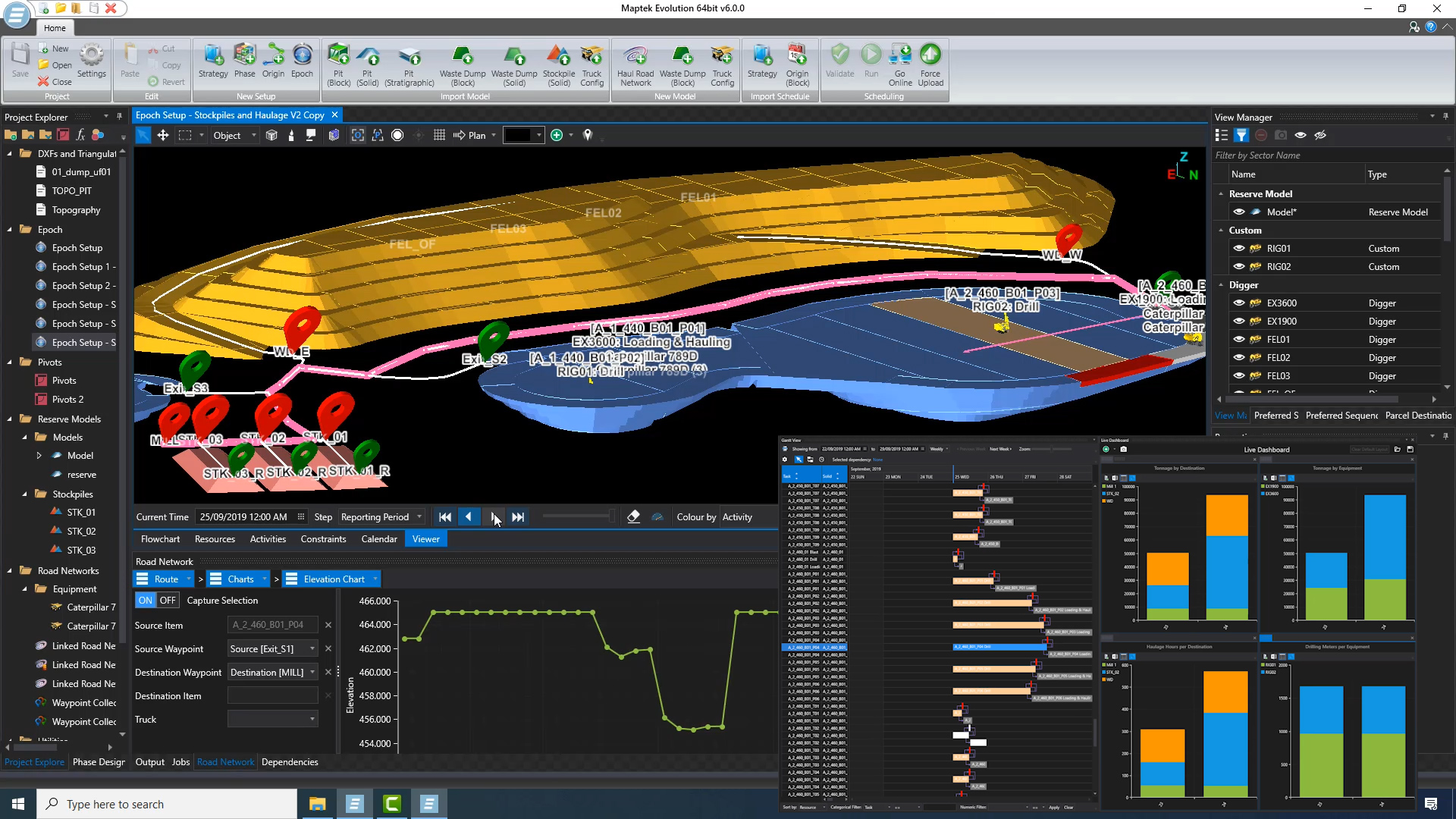Open the Dependencies bottom tab

tap(290, 762)
